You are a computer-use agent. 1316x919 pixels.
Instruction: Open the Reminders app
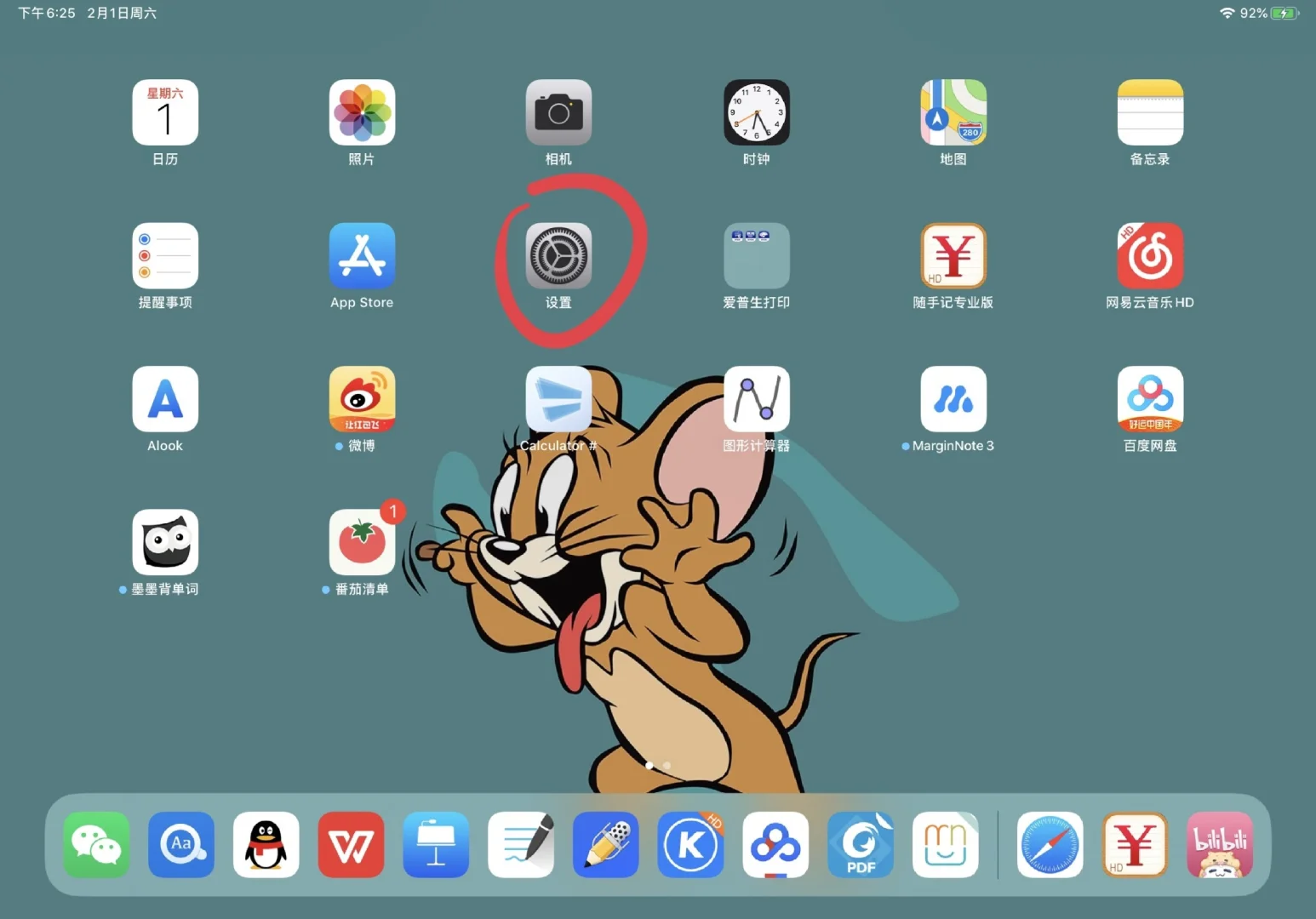pyautogui.click(x=165, y=256)
